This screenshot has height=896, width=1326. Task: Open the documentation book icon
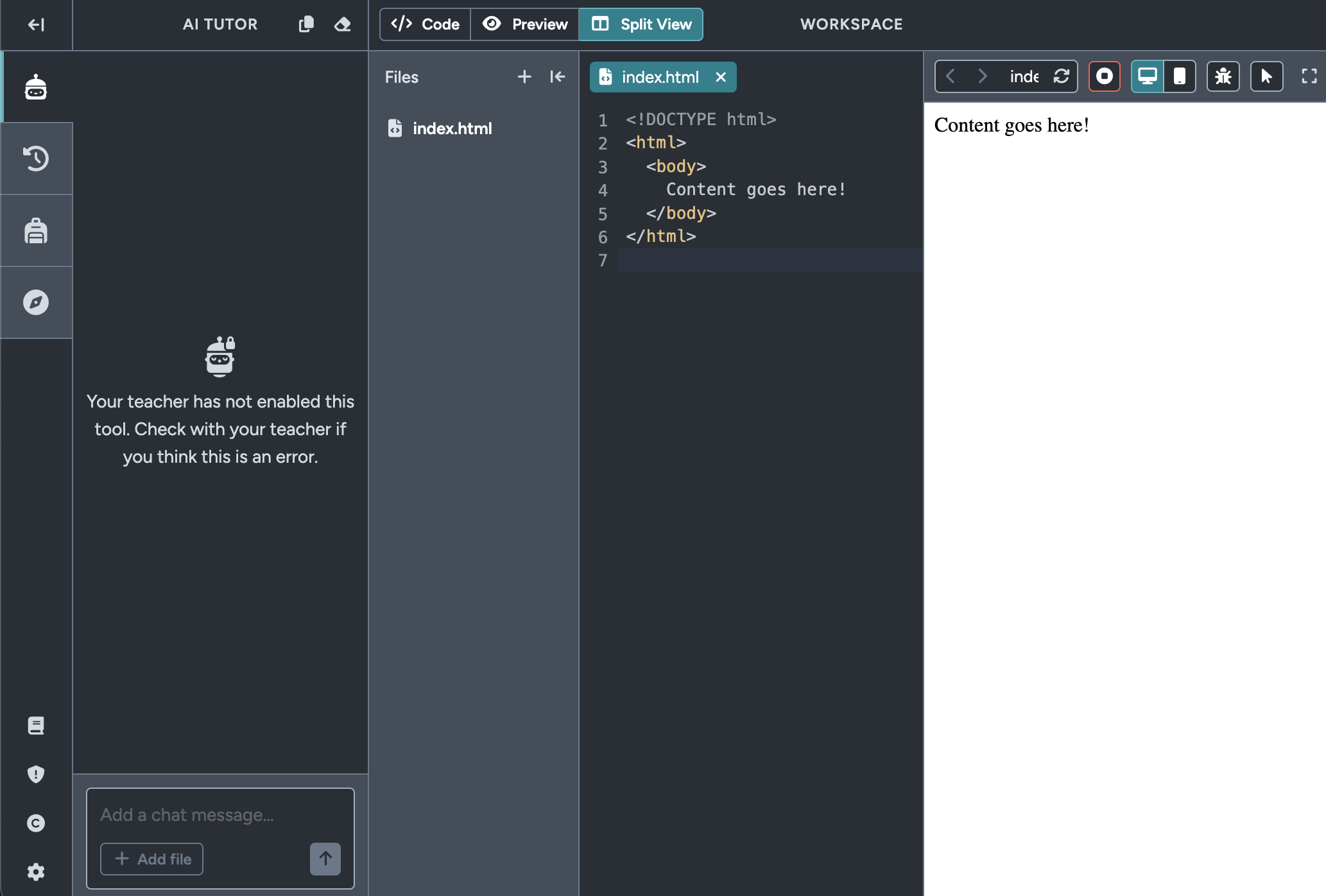(36, 725)
